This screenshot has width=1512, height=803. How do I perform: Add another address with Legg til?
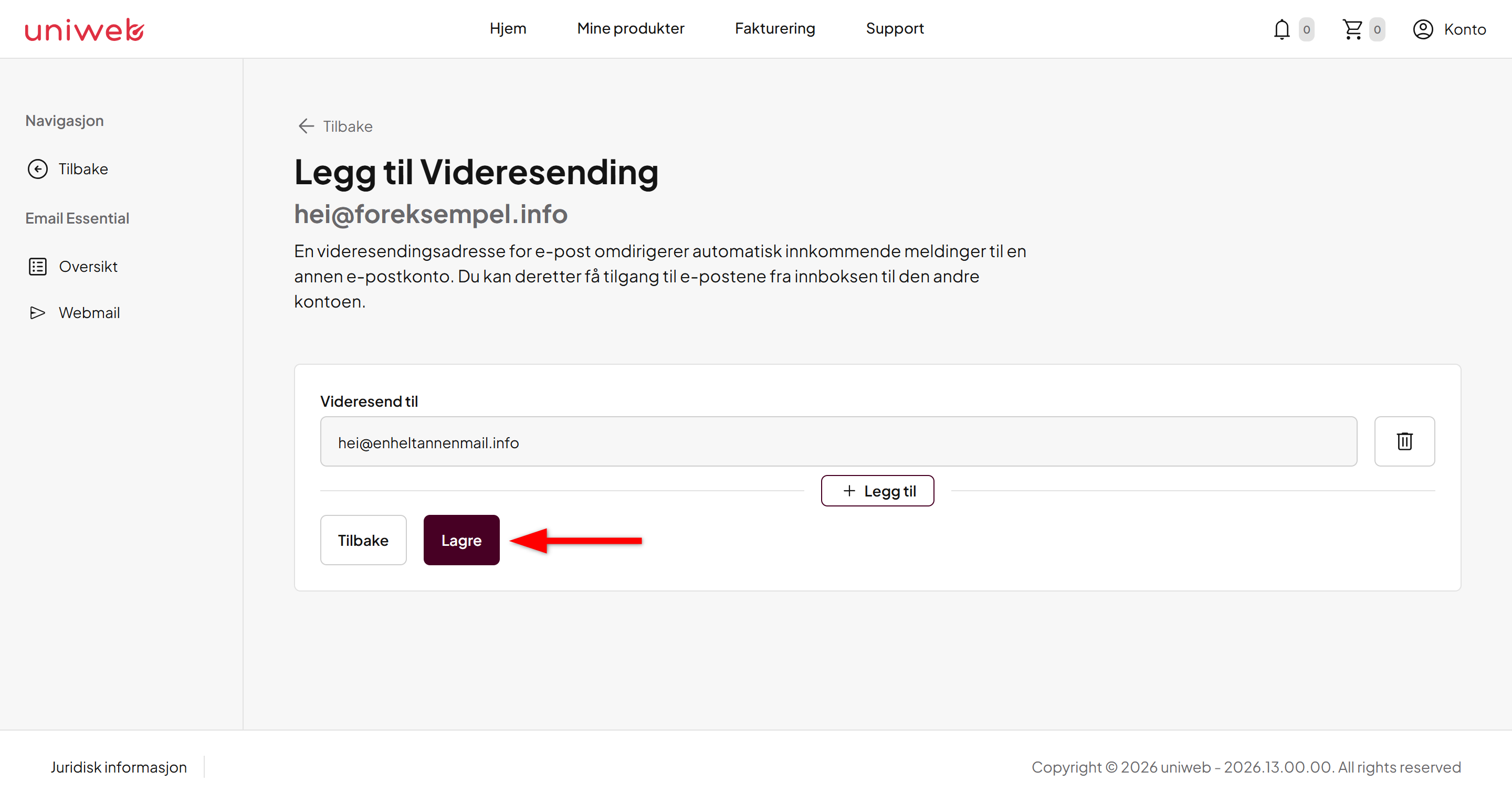pos(877,491)
